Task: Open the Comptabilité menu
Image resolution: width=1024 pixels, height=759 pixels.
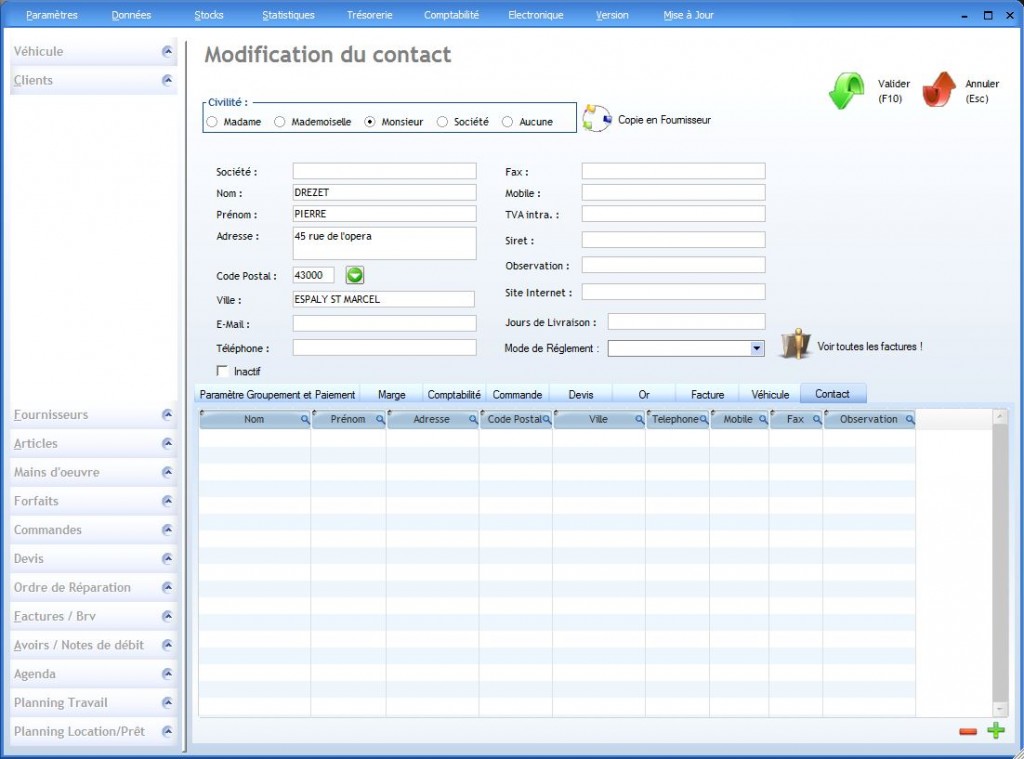Action: [451, 14]
